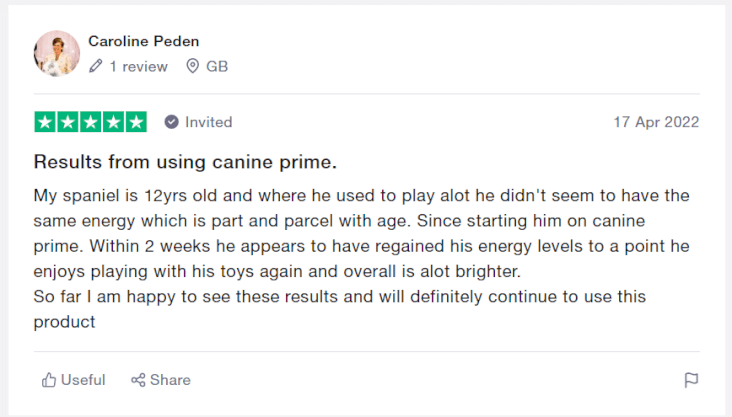Click the share network icon

[138, 380]
